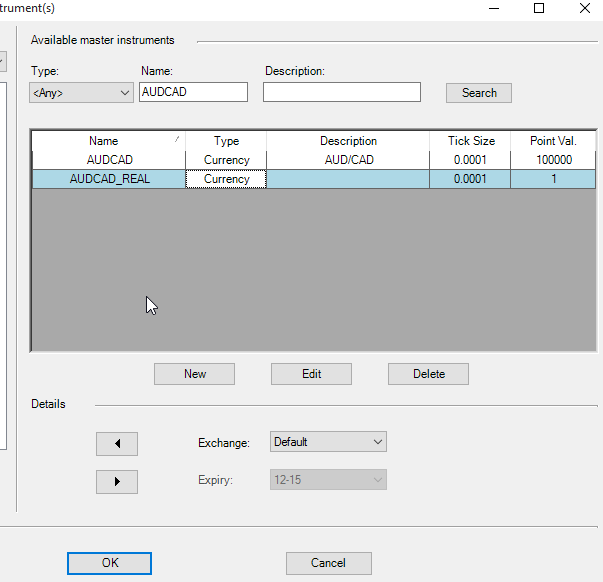Click point value 1 in AUDCAD_REAL row
Screen dimensions: 603x582
click(553, 179)
